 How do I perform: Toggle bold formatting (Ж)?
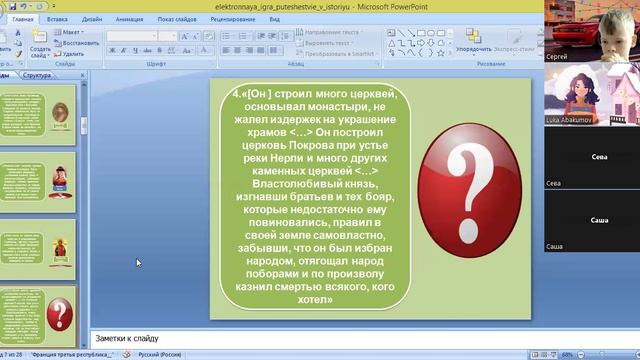coord(112,50)
